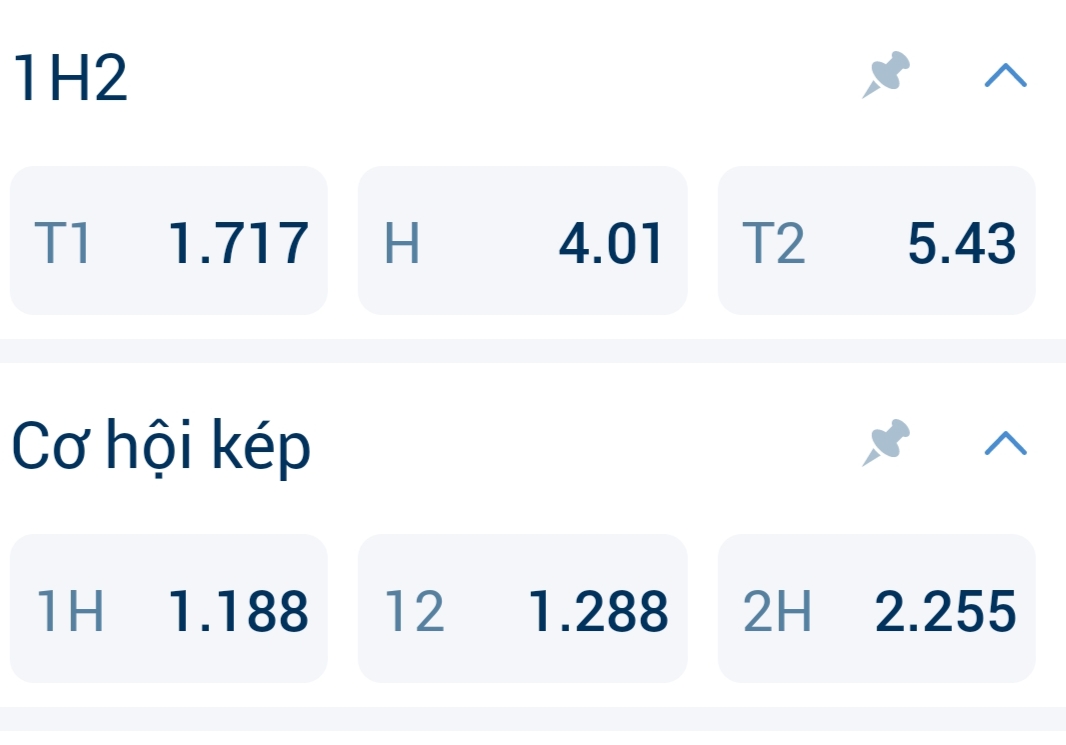This screenshot has height=745, width=1066.
Task: Tap the 1.288 odds value
Action: coord(598,612)
